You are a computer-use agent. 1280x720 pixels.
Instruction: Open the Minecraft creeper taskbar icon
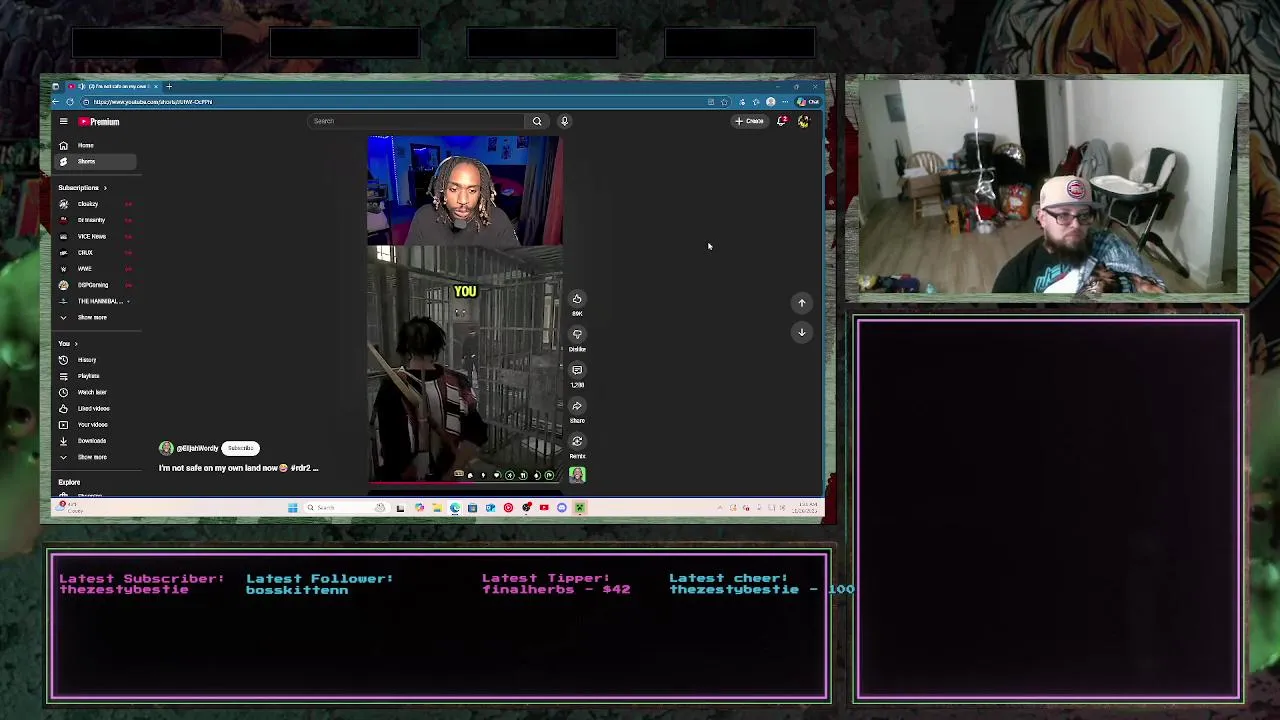(580, 508)
